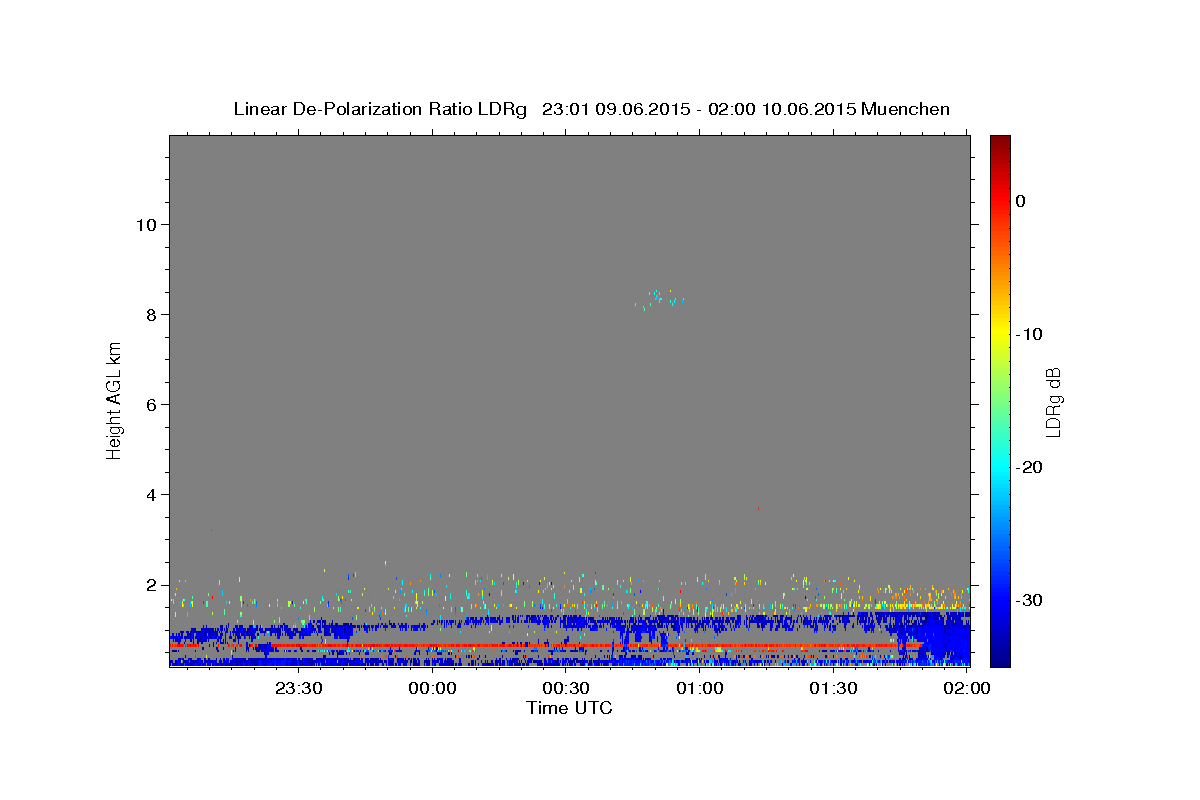Click the plot title 'Linear De-Polarization Ratio LDRg'

click(380, 109)
